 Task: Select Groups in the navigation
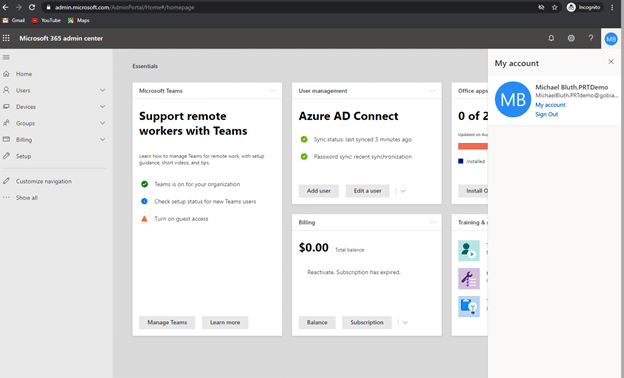click(25, 123)
